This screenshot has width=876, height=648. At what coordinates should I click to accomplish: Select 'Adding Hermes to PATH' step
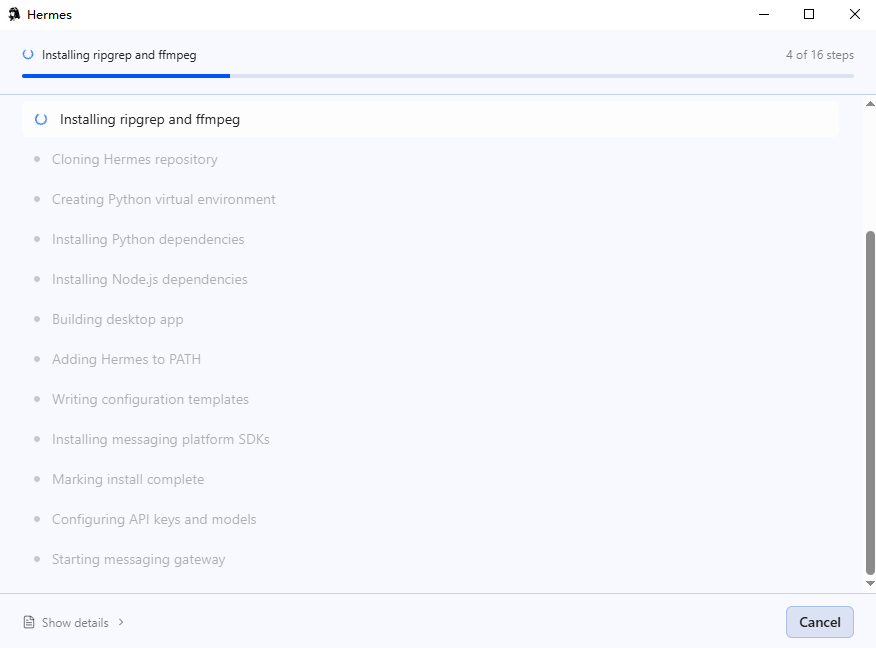coord(126,359)
